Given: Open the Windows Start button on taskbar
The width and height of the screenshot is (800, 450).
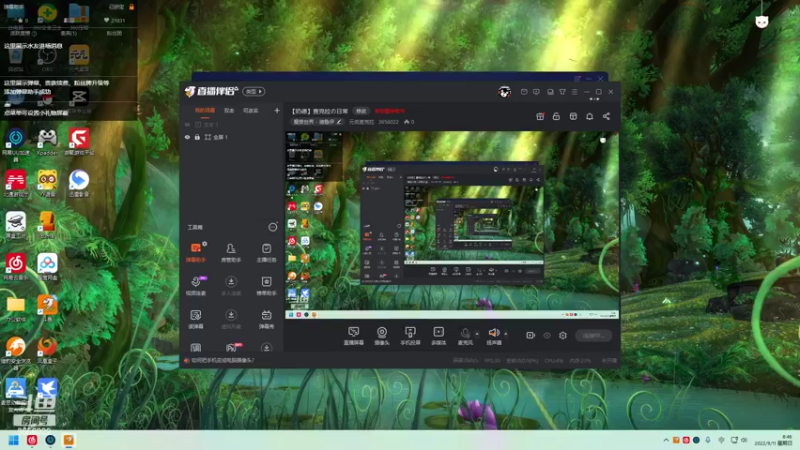Looking at the screenshot, I should (x=14, y=440).
